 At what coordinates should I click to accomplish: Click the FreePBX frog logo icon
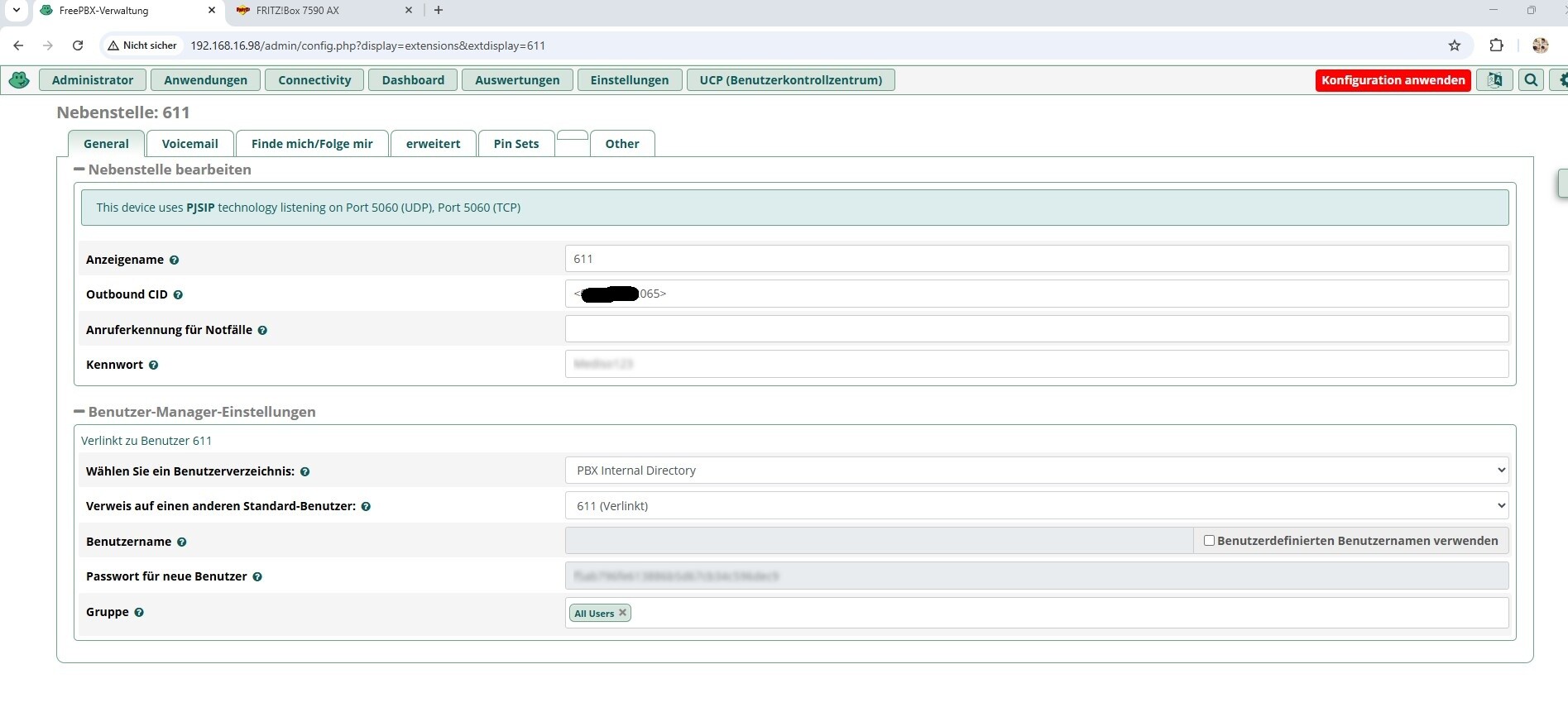(19, 80)
